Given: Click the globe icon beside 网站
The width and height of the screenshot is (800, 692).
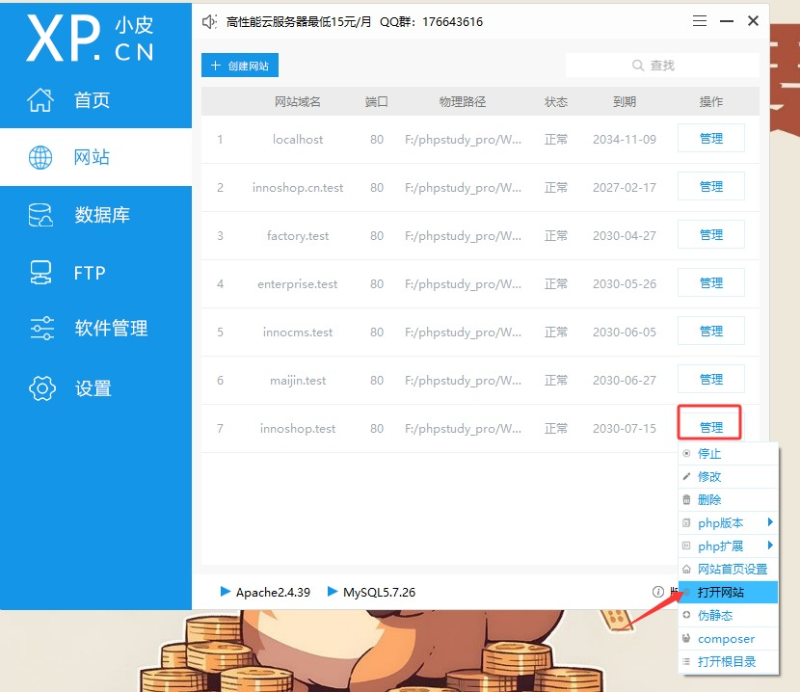Looking at the screenshot, I should (40, 157).
